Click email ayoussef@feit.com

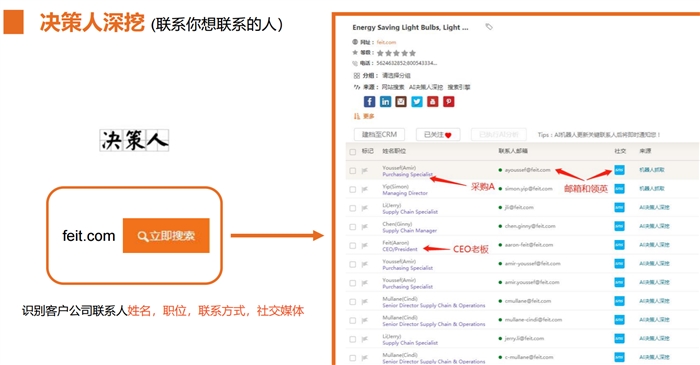click(528, 170)
